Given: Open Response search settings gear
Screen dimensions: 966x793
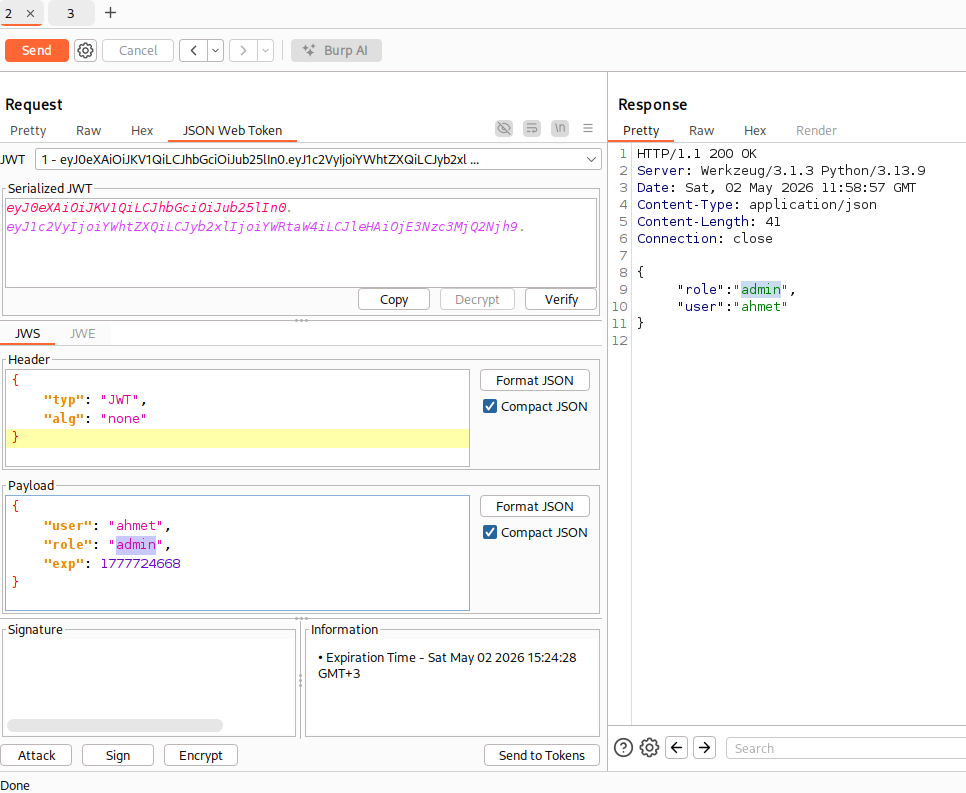Looking at the screenshot, I should click(649, 747).
